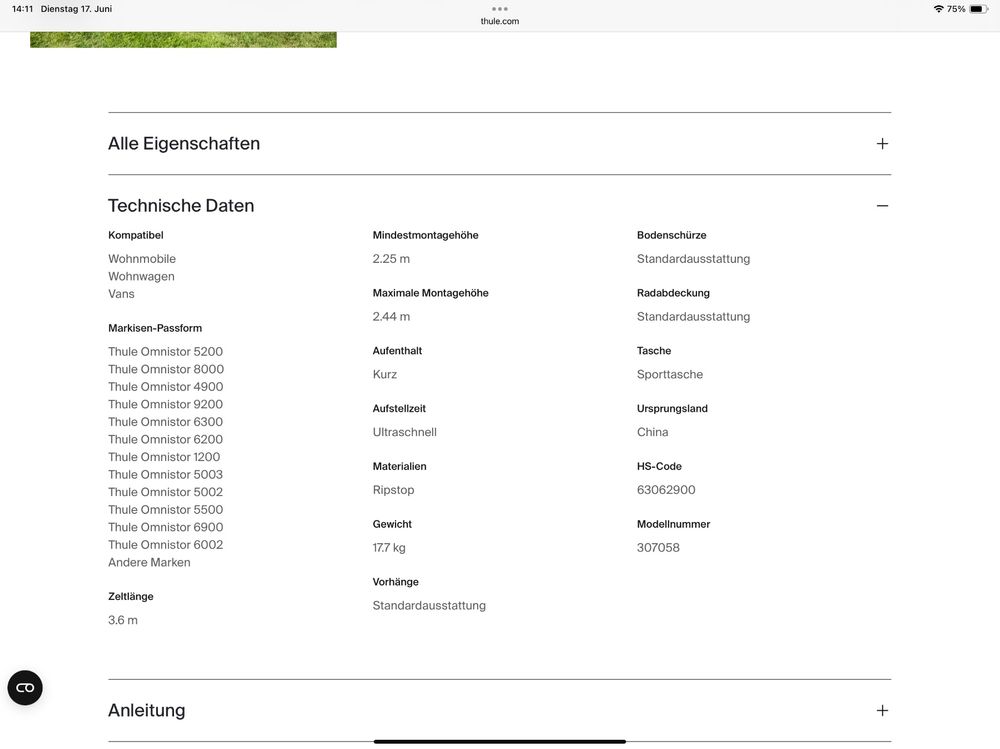Select the text Thule Omnistor 6002

[165, 544]
